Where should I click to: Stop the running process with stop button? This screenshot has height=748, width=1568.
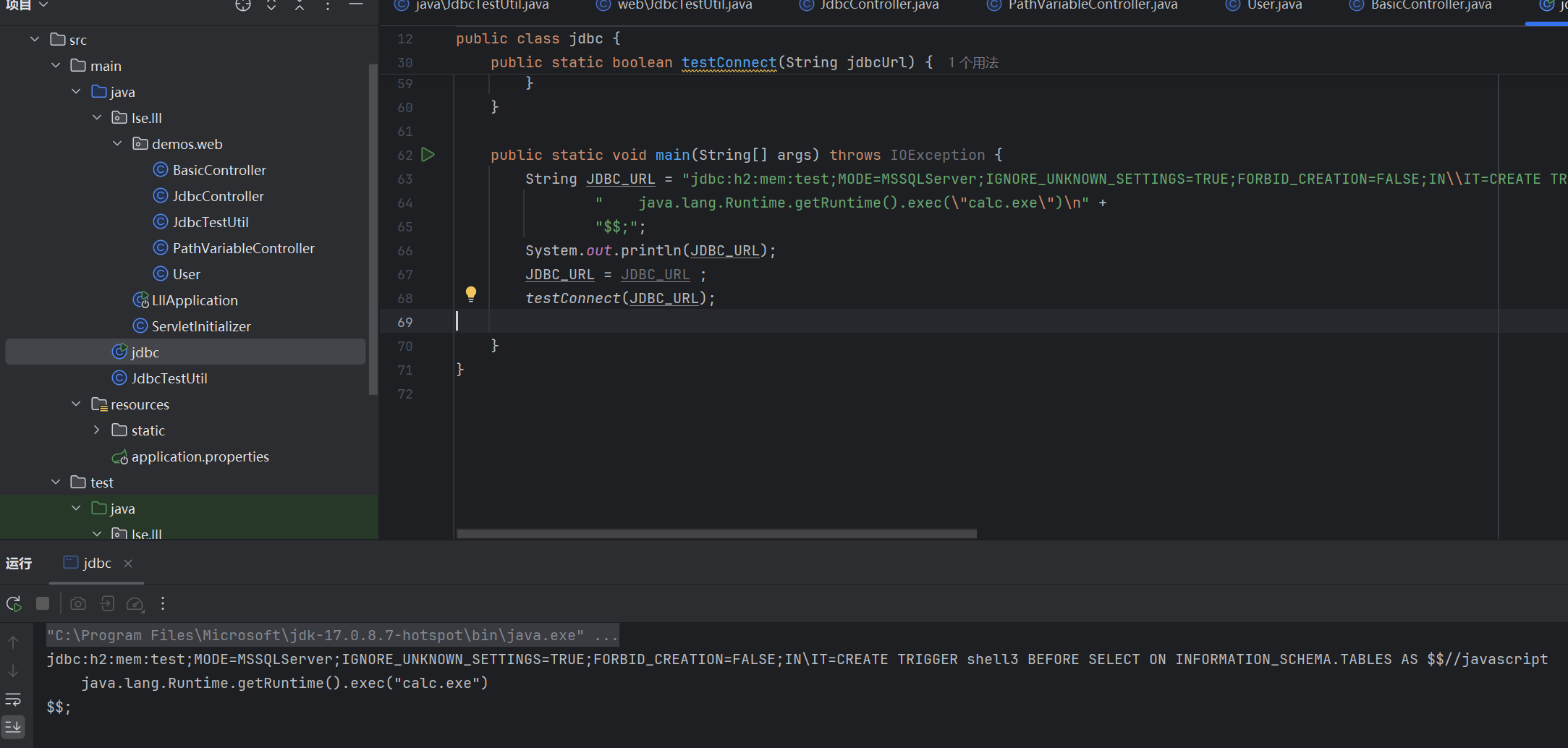click(43, 603)
